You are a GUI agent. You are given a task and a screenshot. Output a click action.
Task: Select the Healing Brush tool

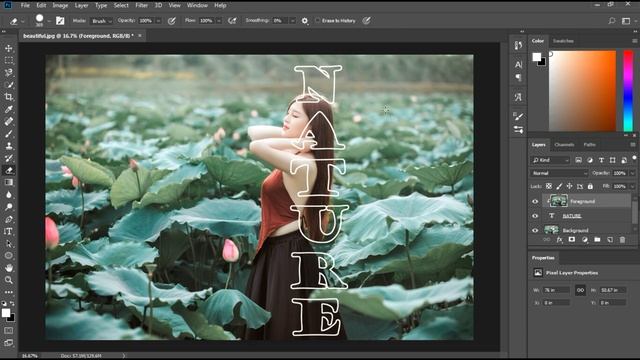pyautogui.click(x=9, y=122)
